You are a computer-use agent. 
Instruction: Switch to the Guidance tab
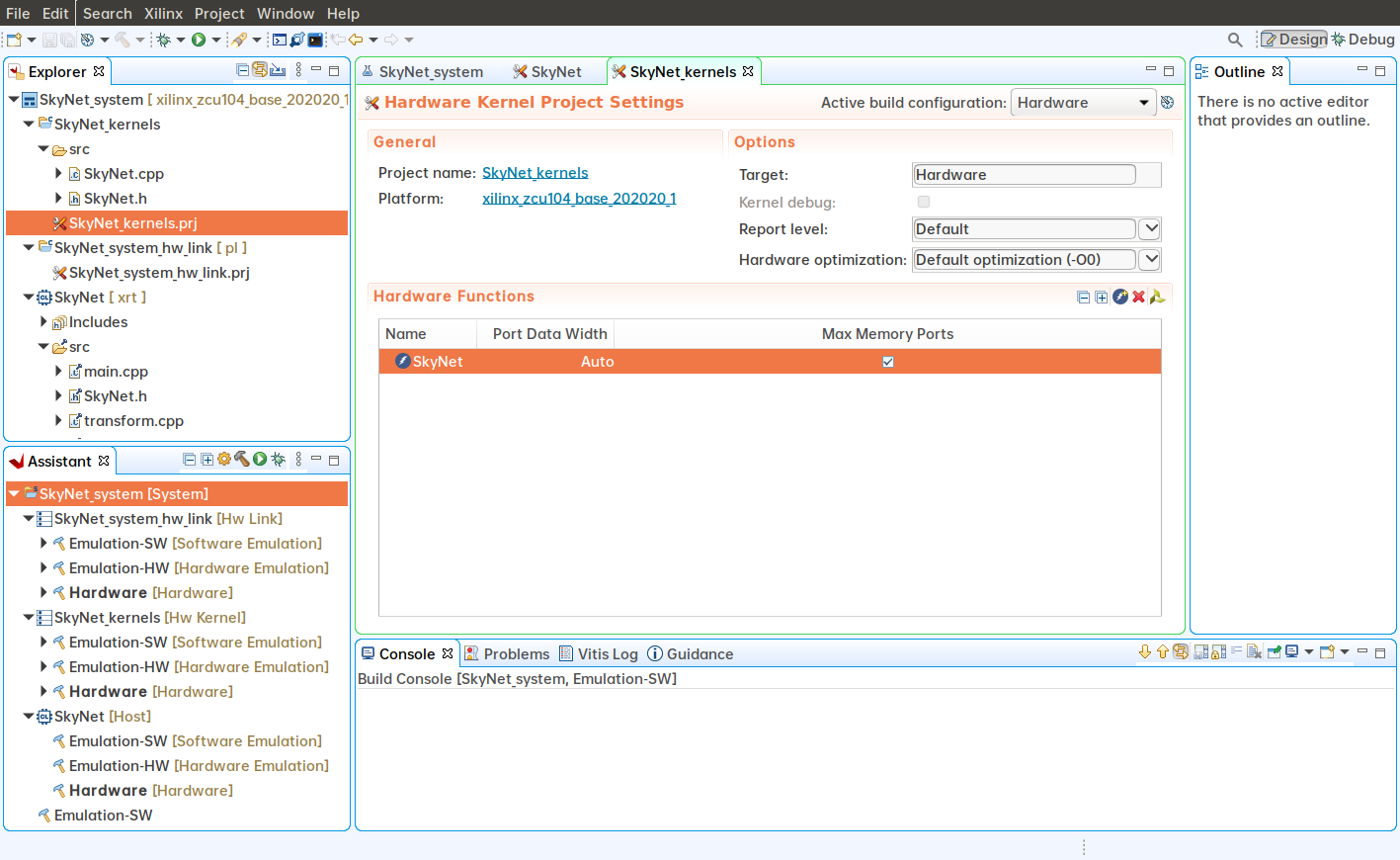pos(691,653)
